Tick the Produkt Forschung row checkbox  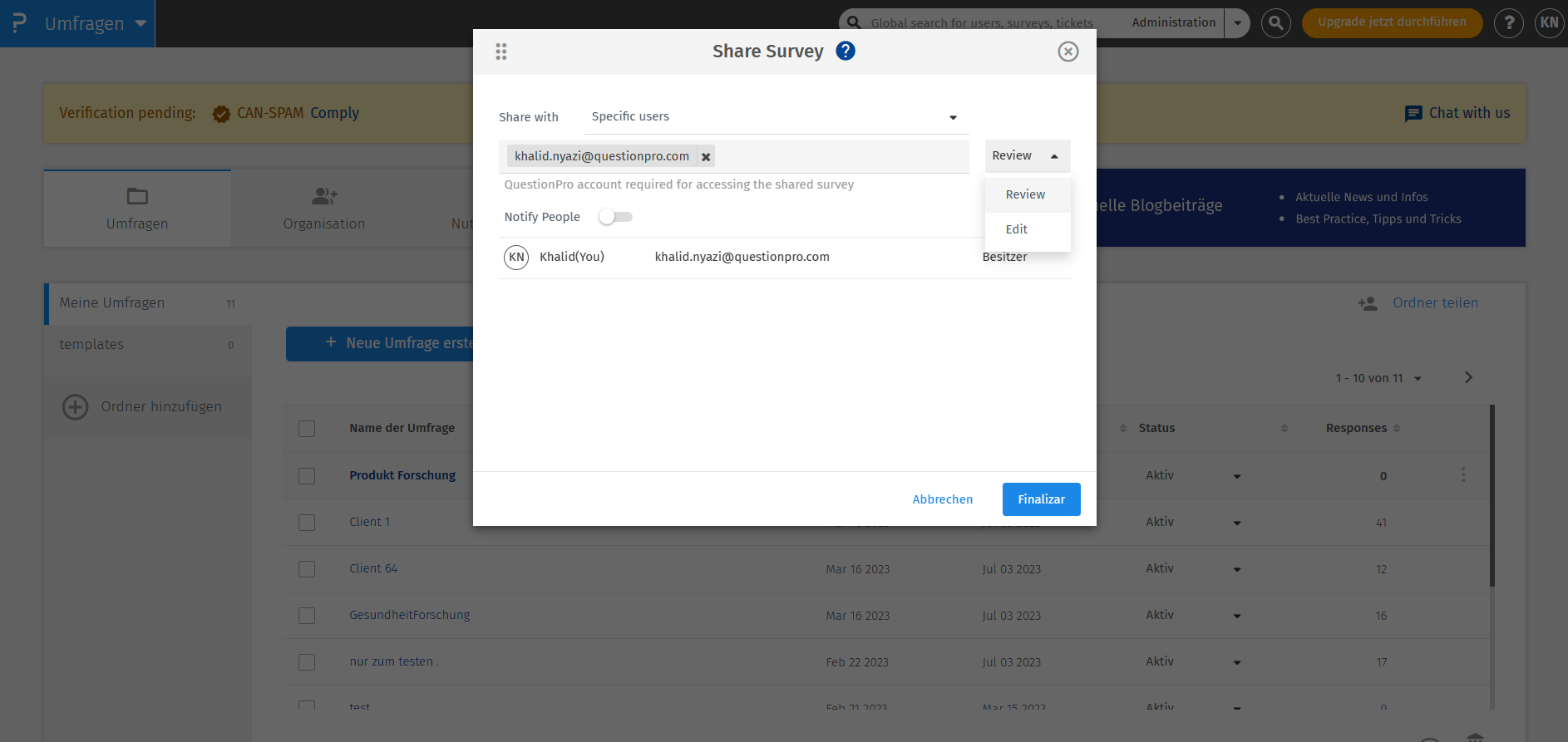[307, 476]
